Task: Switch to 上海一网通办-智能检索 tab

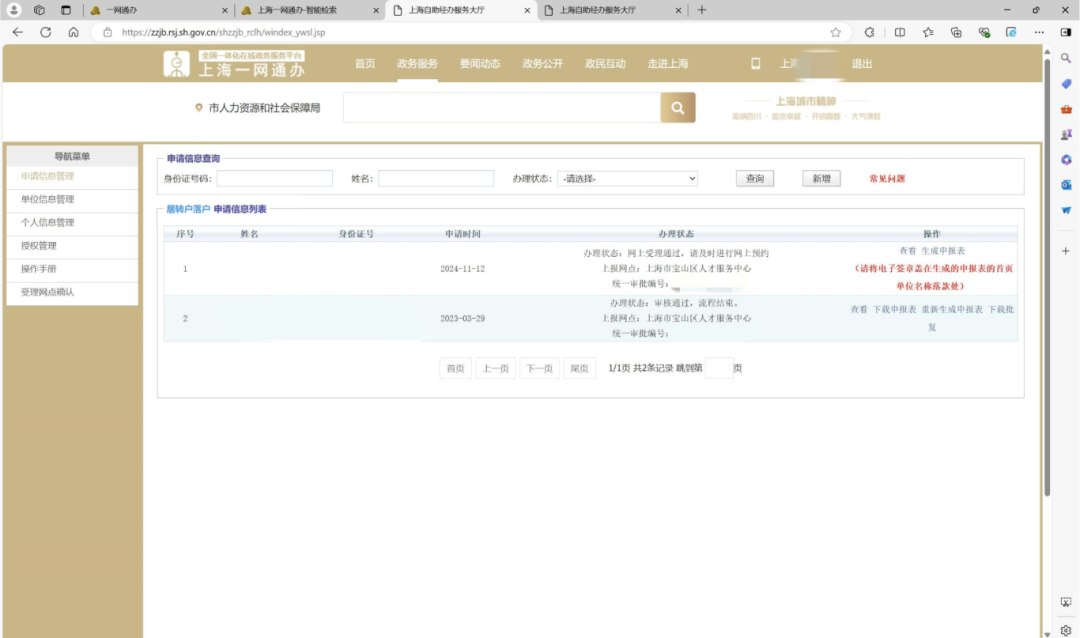Action: pos(304,10)
